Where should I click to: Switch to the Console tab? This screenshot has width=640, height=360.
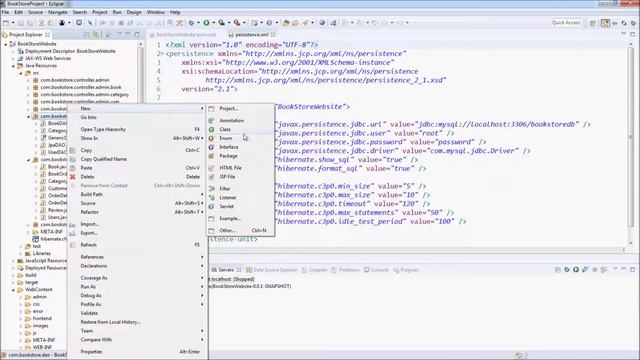[x=376, y=270]
